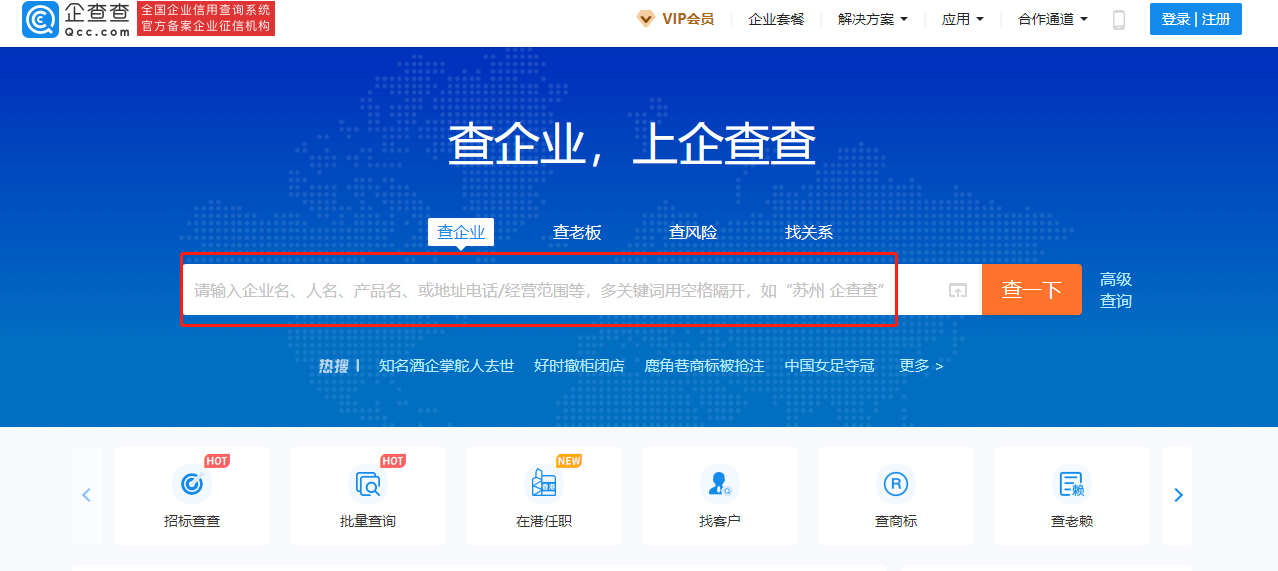Click the Qcc.com logo
Screen dimensions: 1278x571
point(77,19)
